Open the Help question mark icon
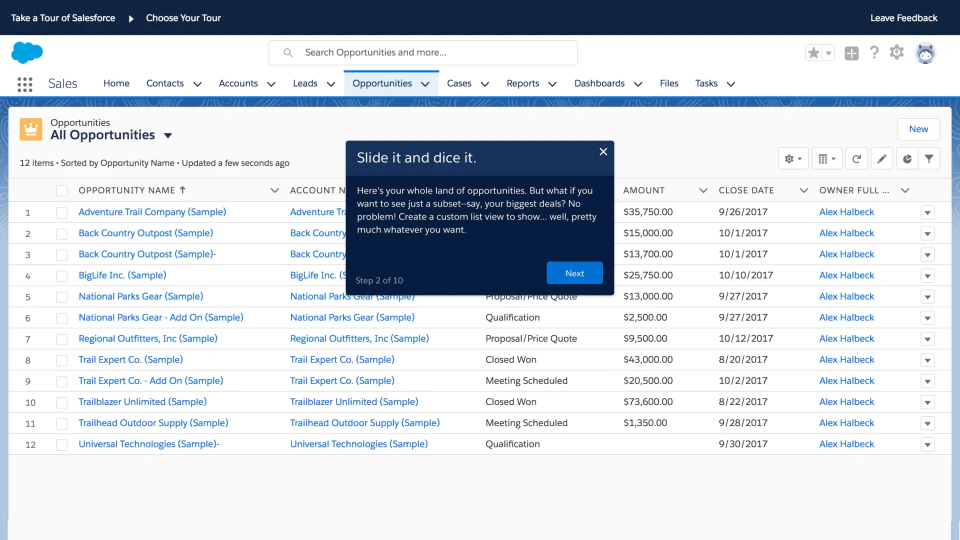 (x=874, y=53)
